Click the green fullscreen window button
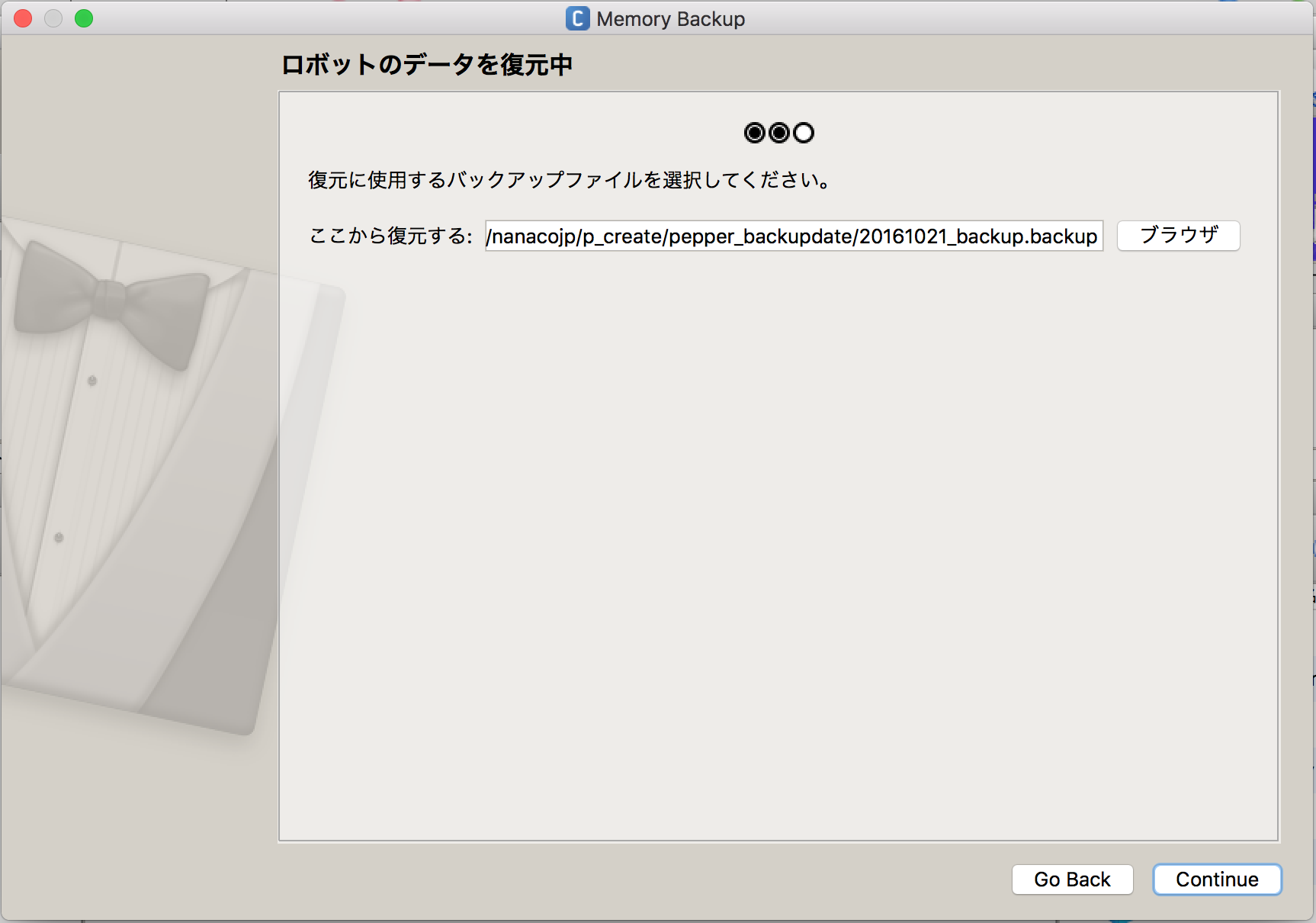 (x=84, y=18)
